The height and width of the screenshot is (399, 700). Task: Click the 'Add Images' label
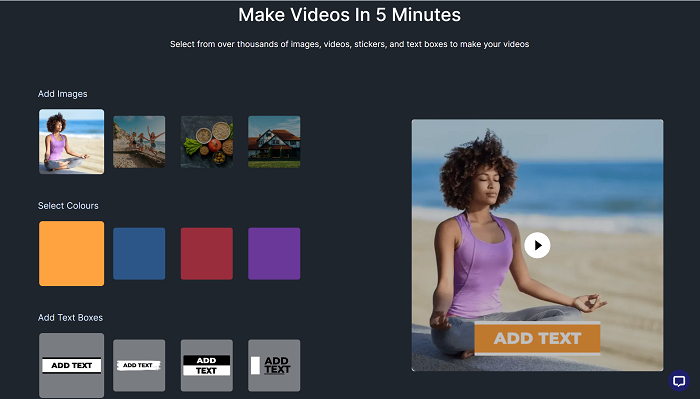62,94
